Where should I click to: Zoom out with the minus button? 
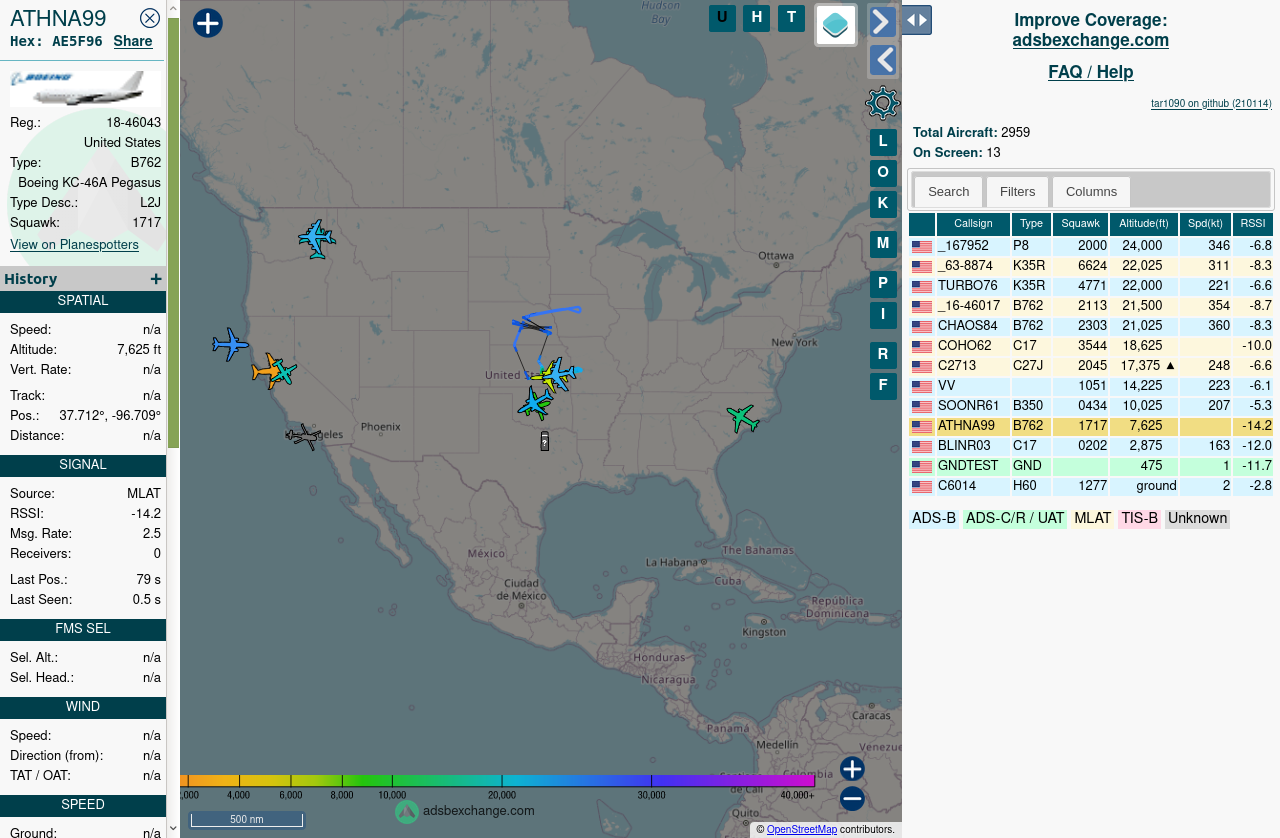852,799
